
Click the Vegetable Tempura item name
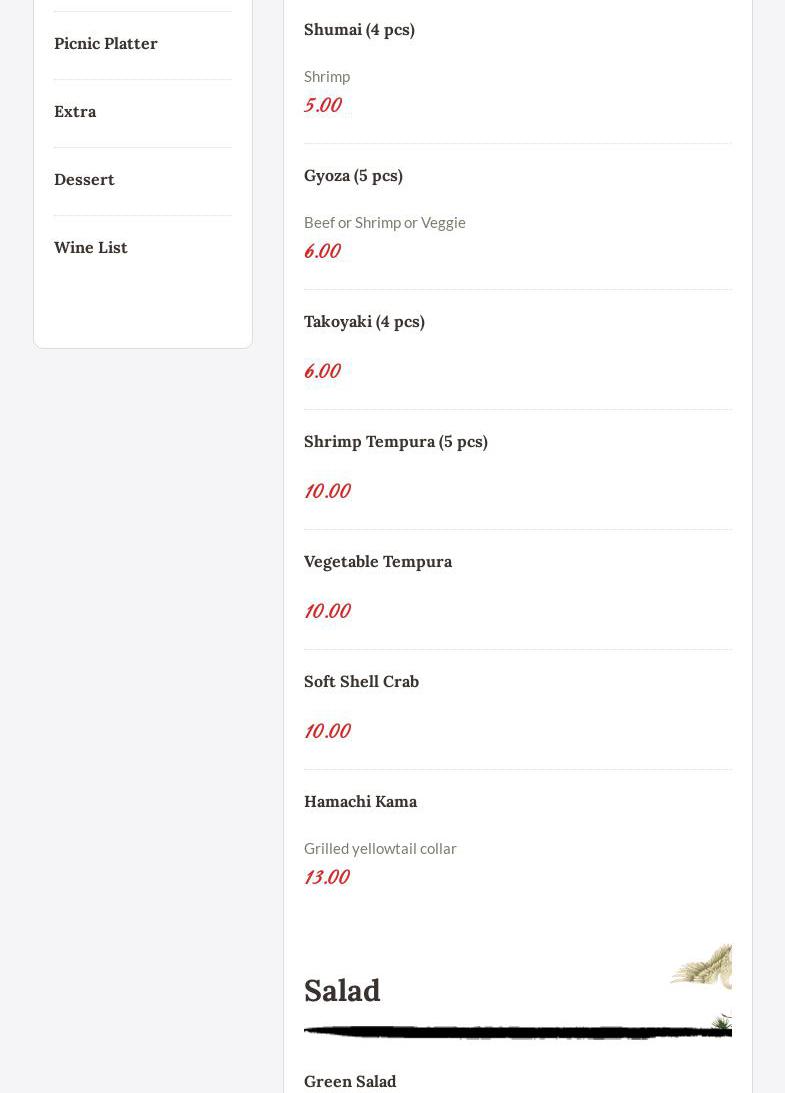coord(378,562)
